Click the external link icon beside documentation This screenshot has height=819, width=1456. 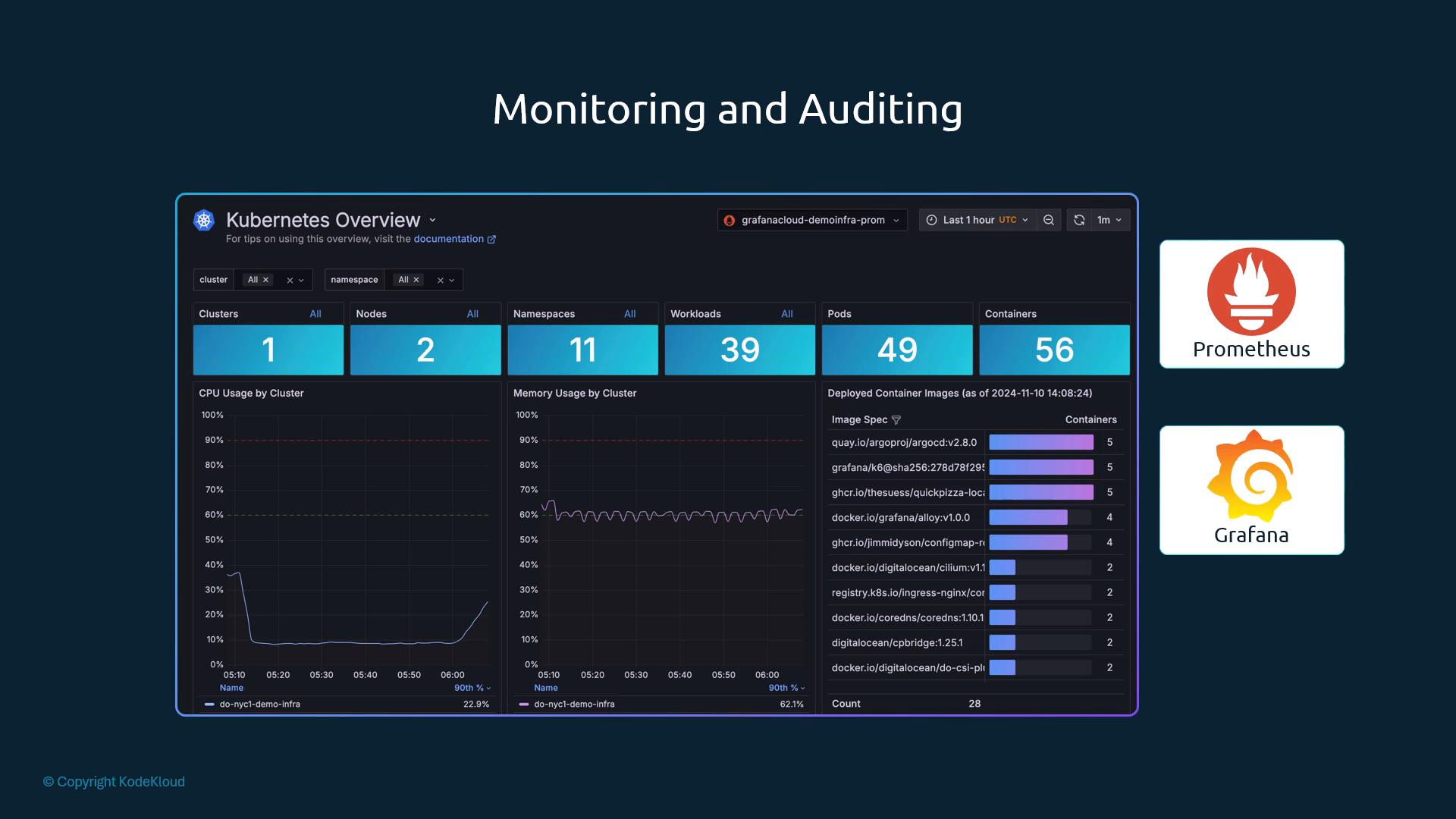491,239
